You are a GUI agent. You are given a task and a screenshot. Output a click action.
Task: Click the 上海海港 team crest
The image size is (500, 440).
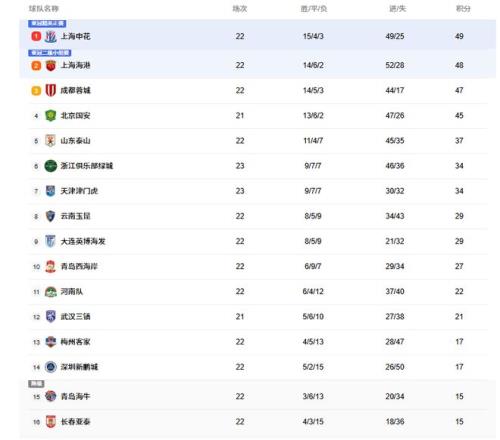pos(51,65)
